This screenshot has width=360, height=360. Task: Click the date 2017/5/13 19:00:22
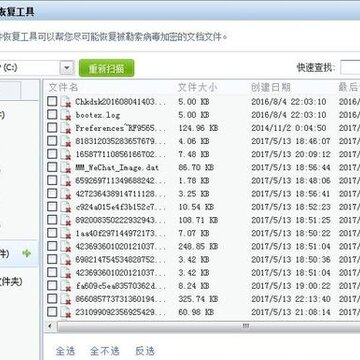tap(291, 286)
